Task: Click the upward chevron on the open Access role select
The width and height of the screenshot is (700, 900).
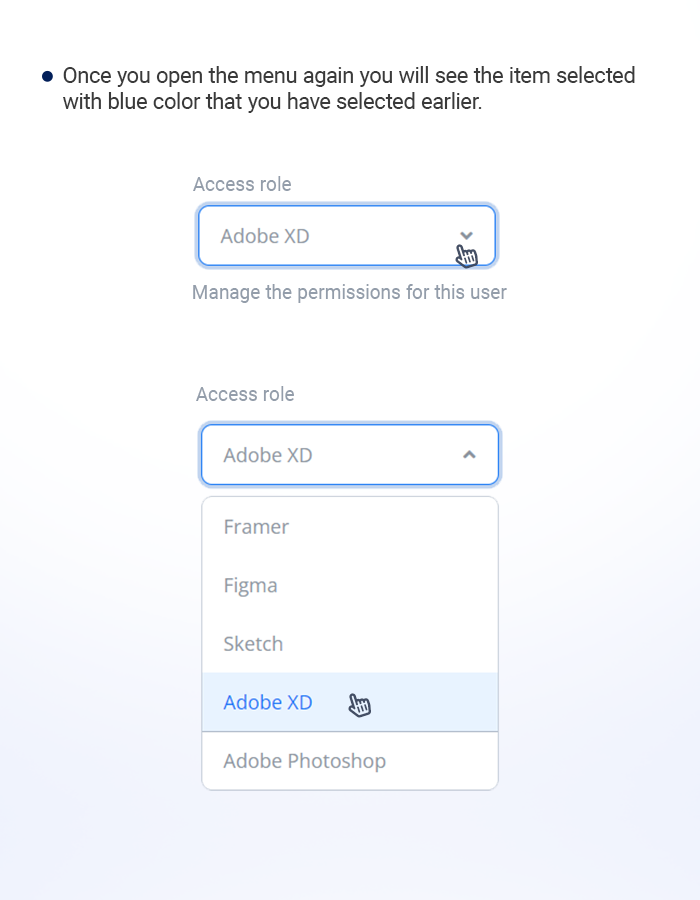Action: (x=469, y=454)
